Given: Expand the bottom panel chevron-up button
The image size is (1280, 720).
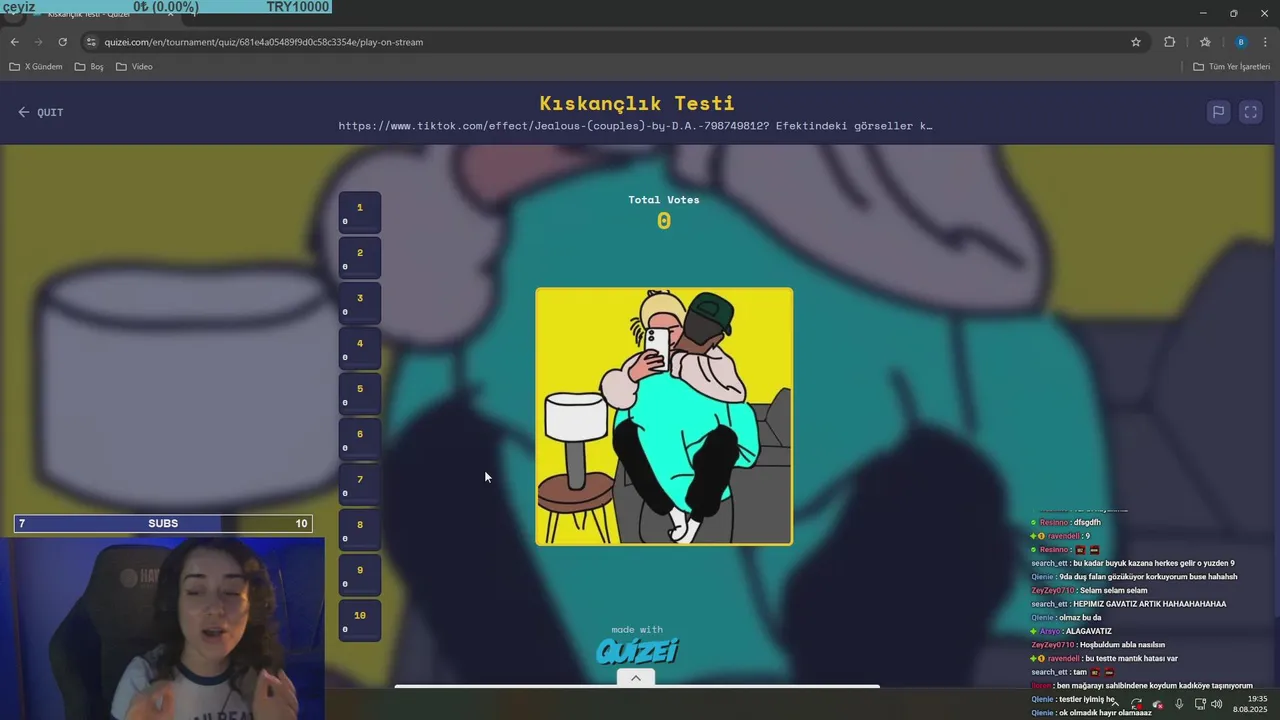Looking at the screenshot, I should [635, 678].
